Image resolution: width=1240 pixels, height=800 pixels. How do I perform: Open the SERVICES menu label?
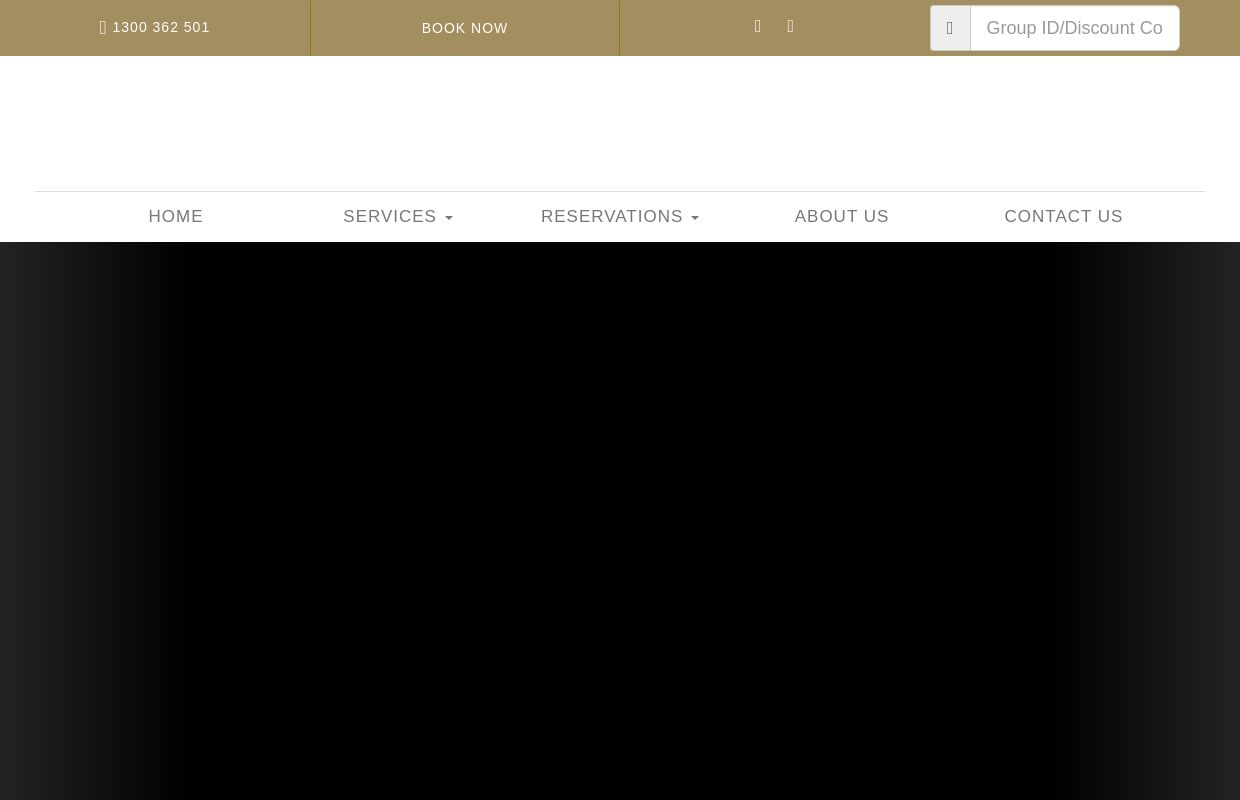[389, 217]
